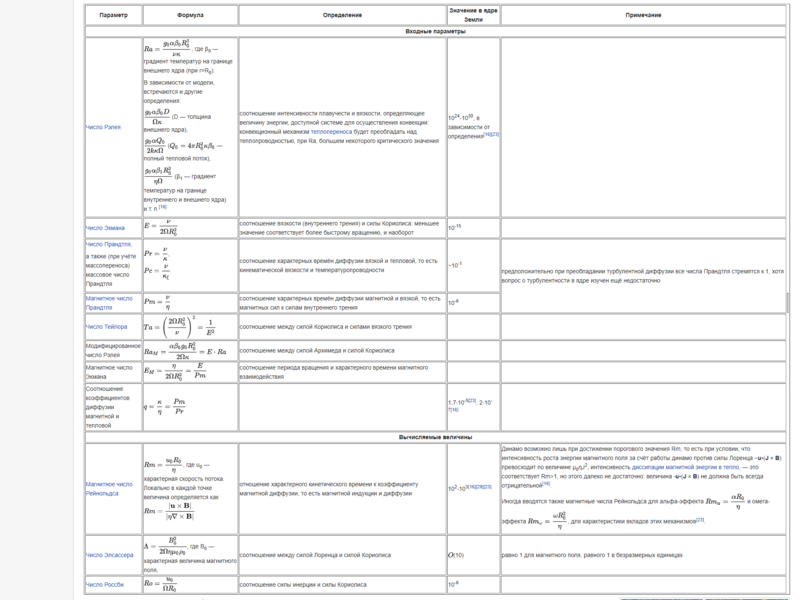Click the Rossby number formula Ro
This screenshot has width=800, height=600.
point(160,584)
